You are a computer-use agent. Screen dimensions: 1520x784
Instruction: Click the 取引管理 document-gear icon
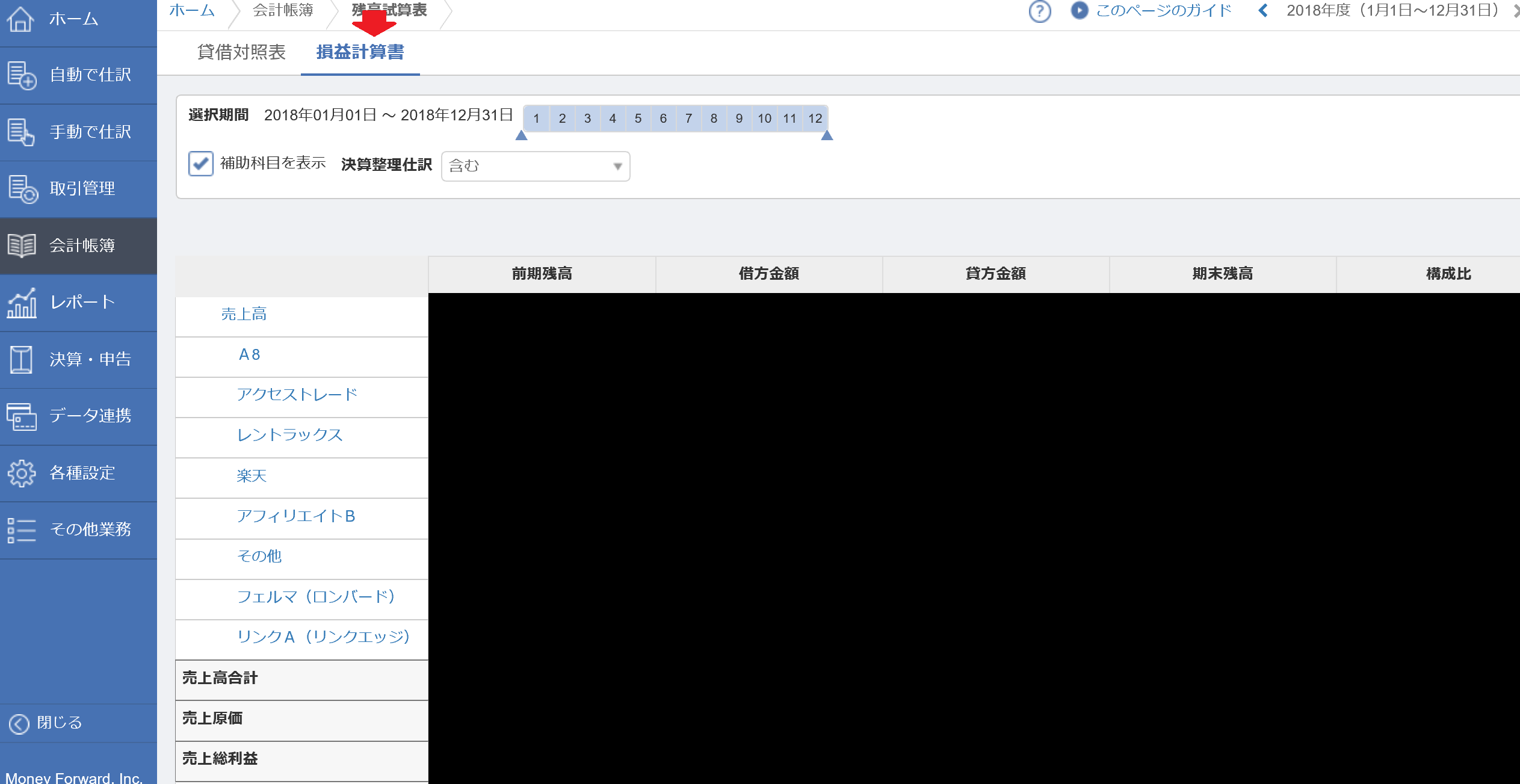(x=22, y=189)
